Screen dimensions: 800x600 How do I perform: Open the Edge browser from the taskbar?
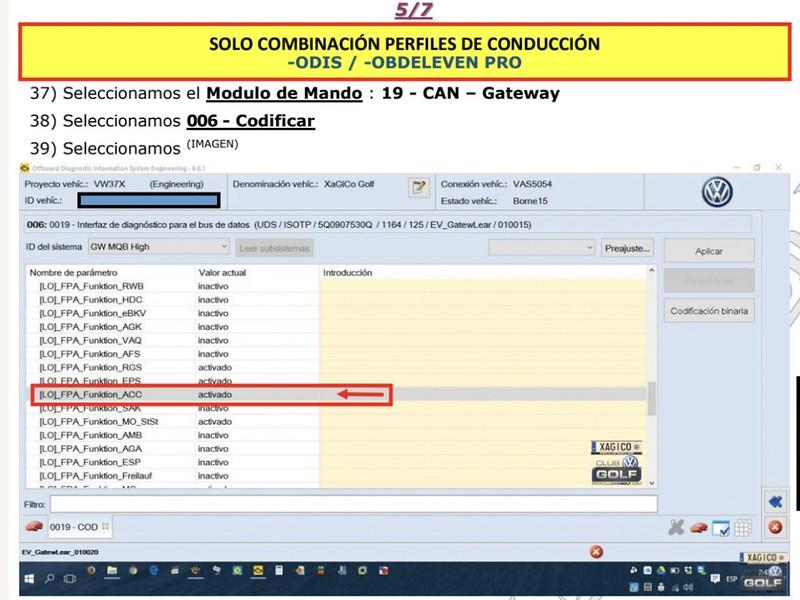pos(154,570)
